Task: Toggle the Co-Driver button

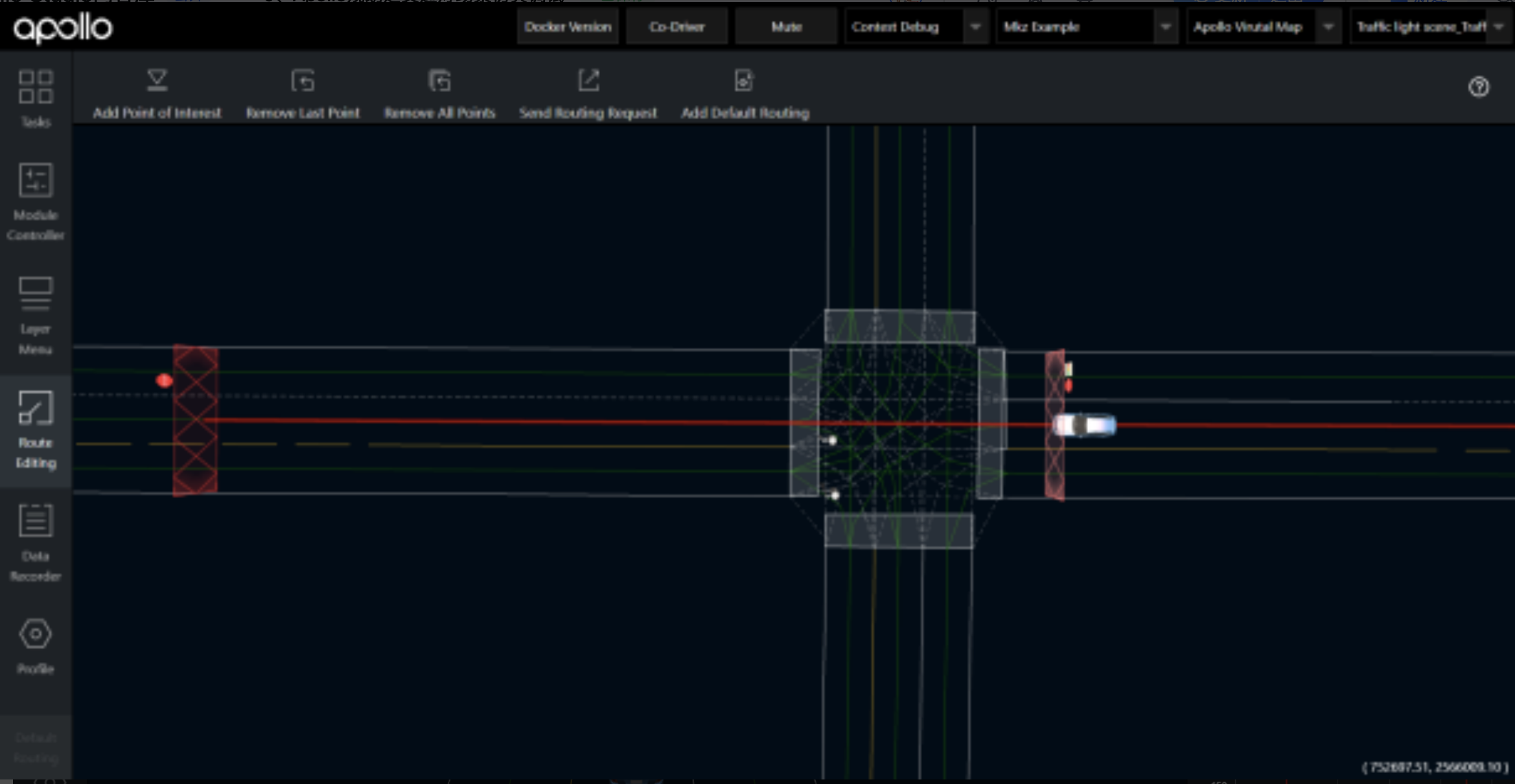Action: click(x=677, y=27)
